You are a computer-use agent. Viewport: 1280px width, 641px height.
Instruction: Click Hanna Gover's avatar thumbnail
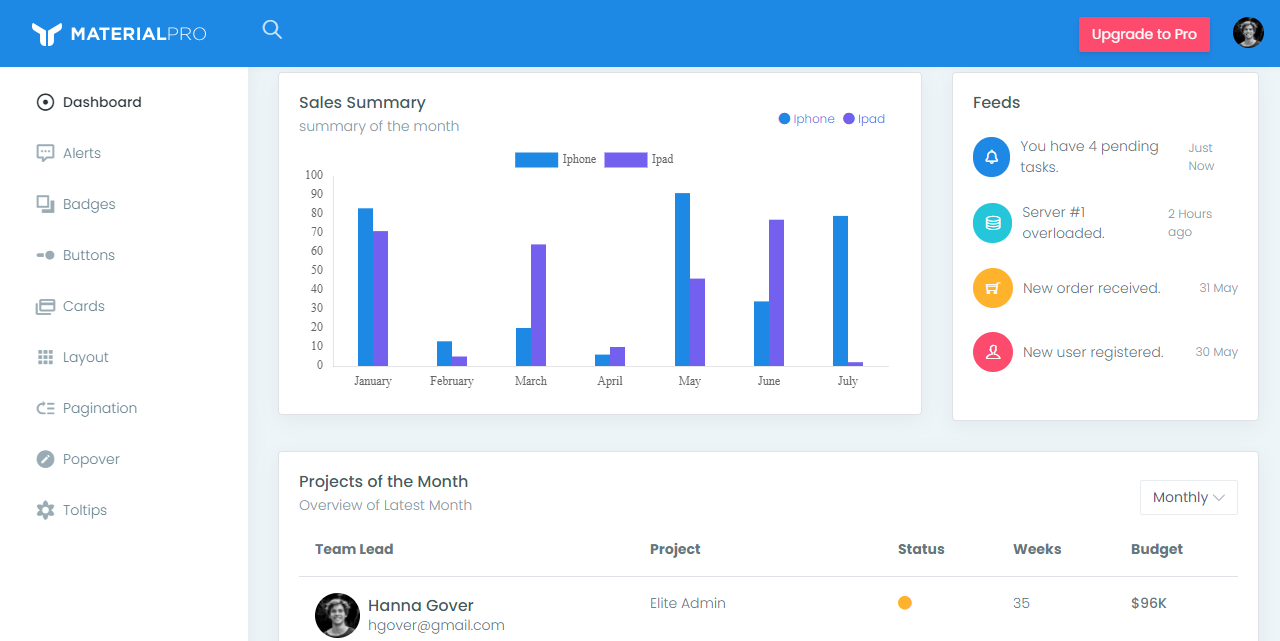[337, 615]
